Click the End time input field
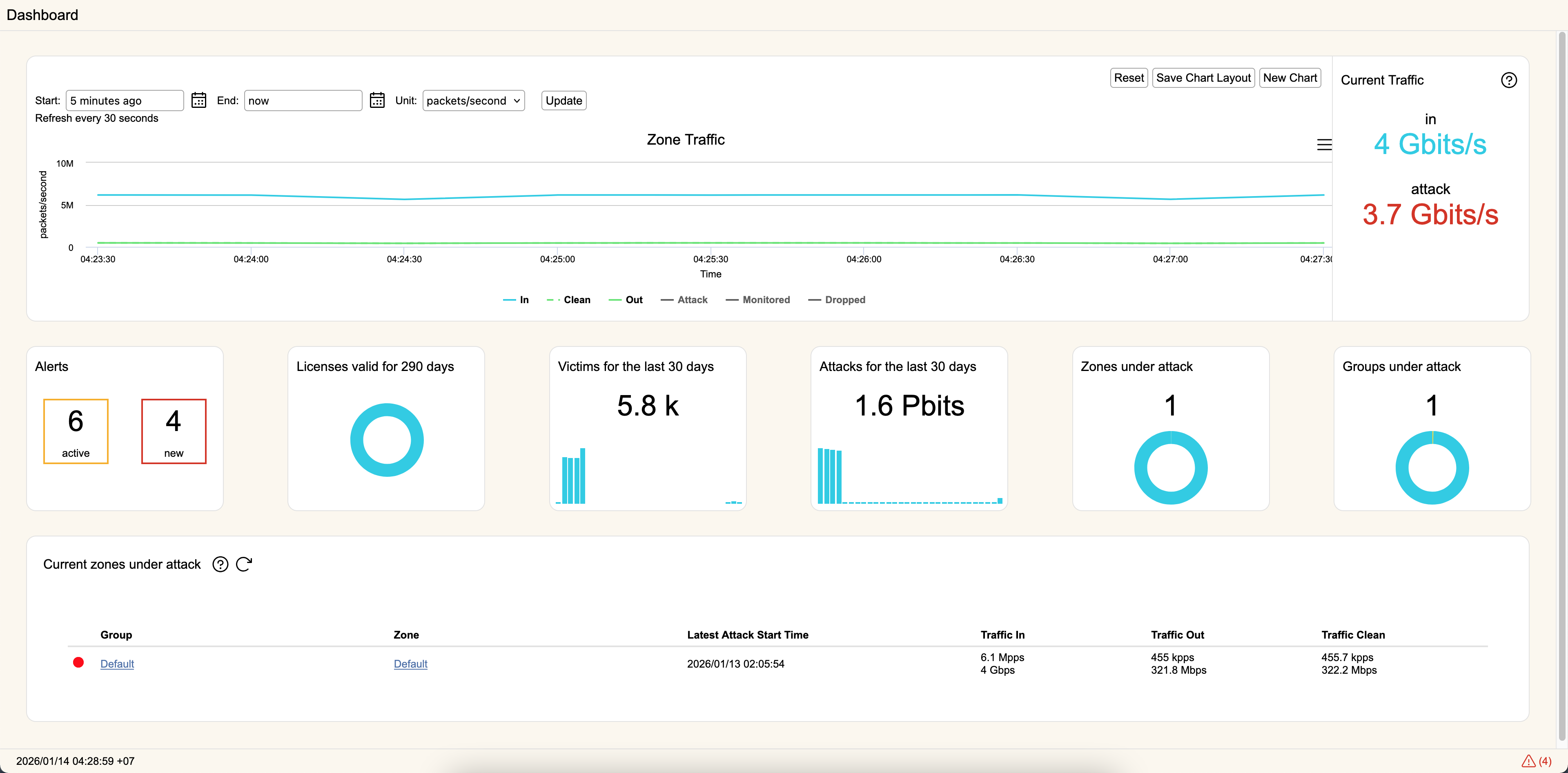The width and height of the screenshot is (1568, 773). pyautogui.click(x=303, y=101)
